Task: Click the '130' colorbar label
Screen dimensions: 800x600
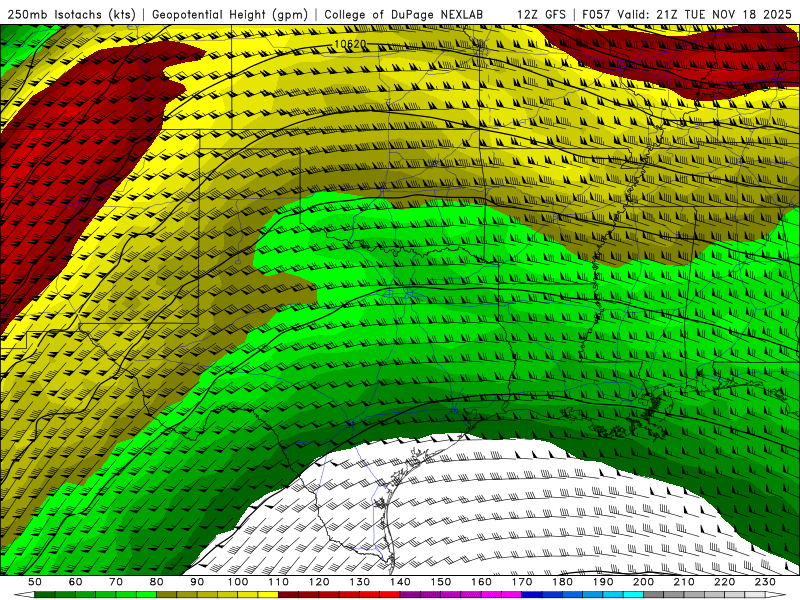Action: 360,582
